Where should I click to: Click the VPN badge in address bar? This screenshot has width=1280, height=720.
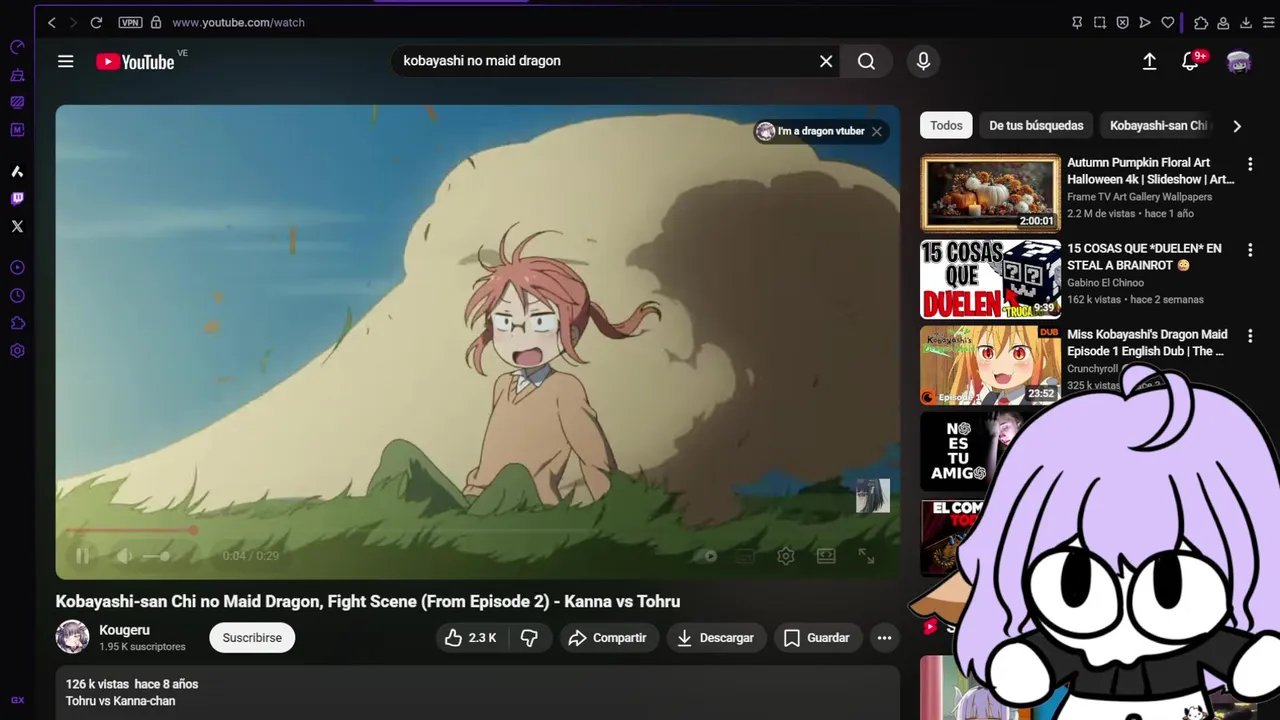coord(130,22)
